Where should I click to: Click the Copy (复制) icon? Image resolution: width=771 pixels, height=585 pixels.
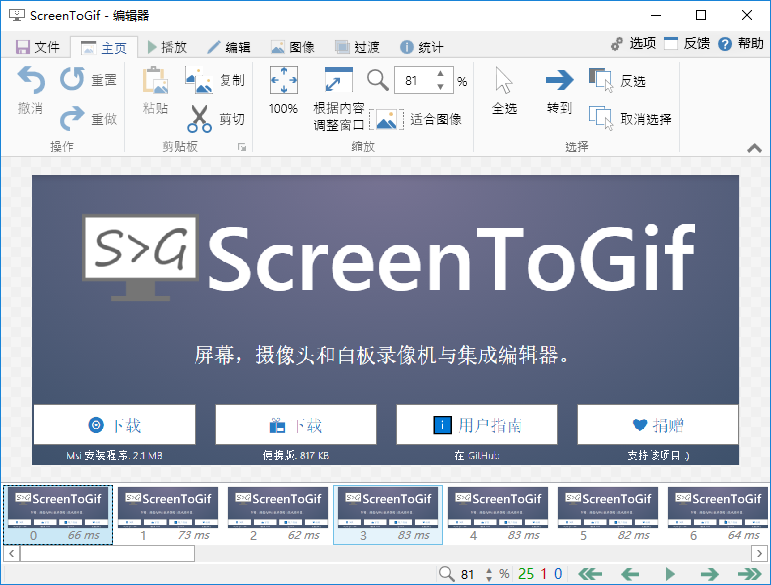tap(199, 80)
